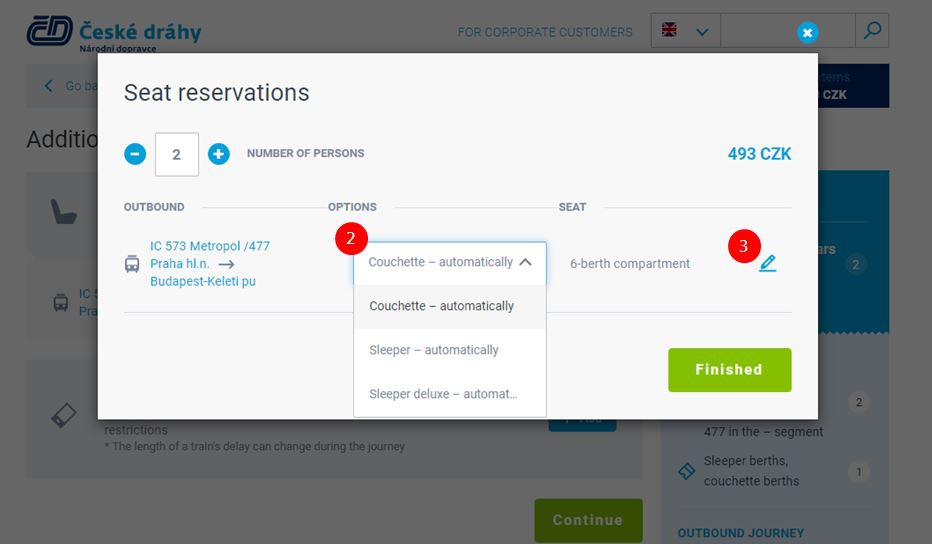Clear search with the blue X icon
Image resolution: width=932 pixels, height=544 pixels.
[x=807, y=33]
